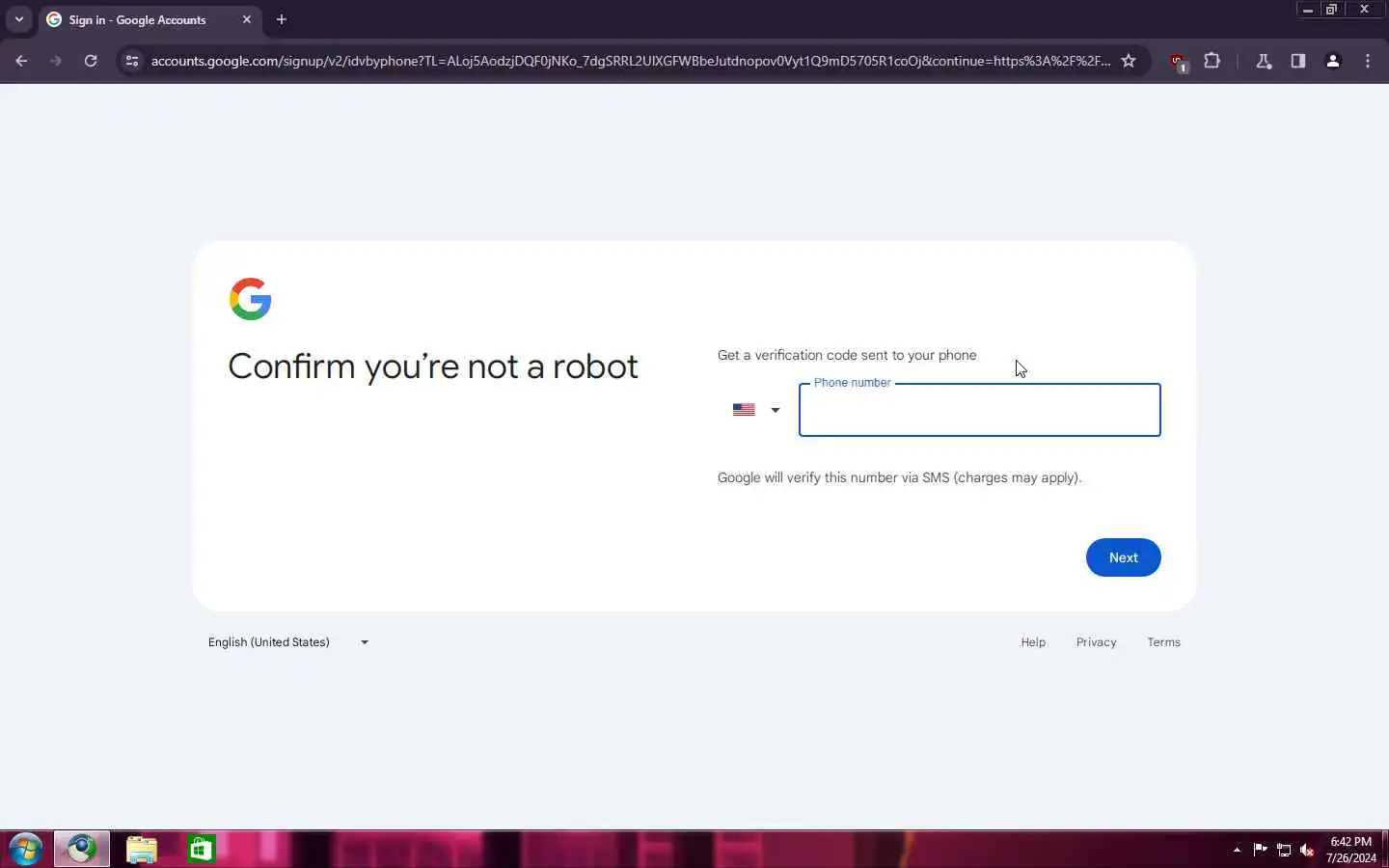This screenshot has height=868, width=1389.
Task: Bookmark this page with the star icon
Action: 1129,61
